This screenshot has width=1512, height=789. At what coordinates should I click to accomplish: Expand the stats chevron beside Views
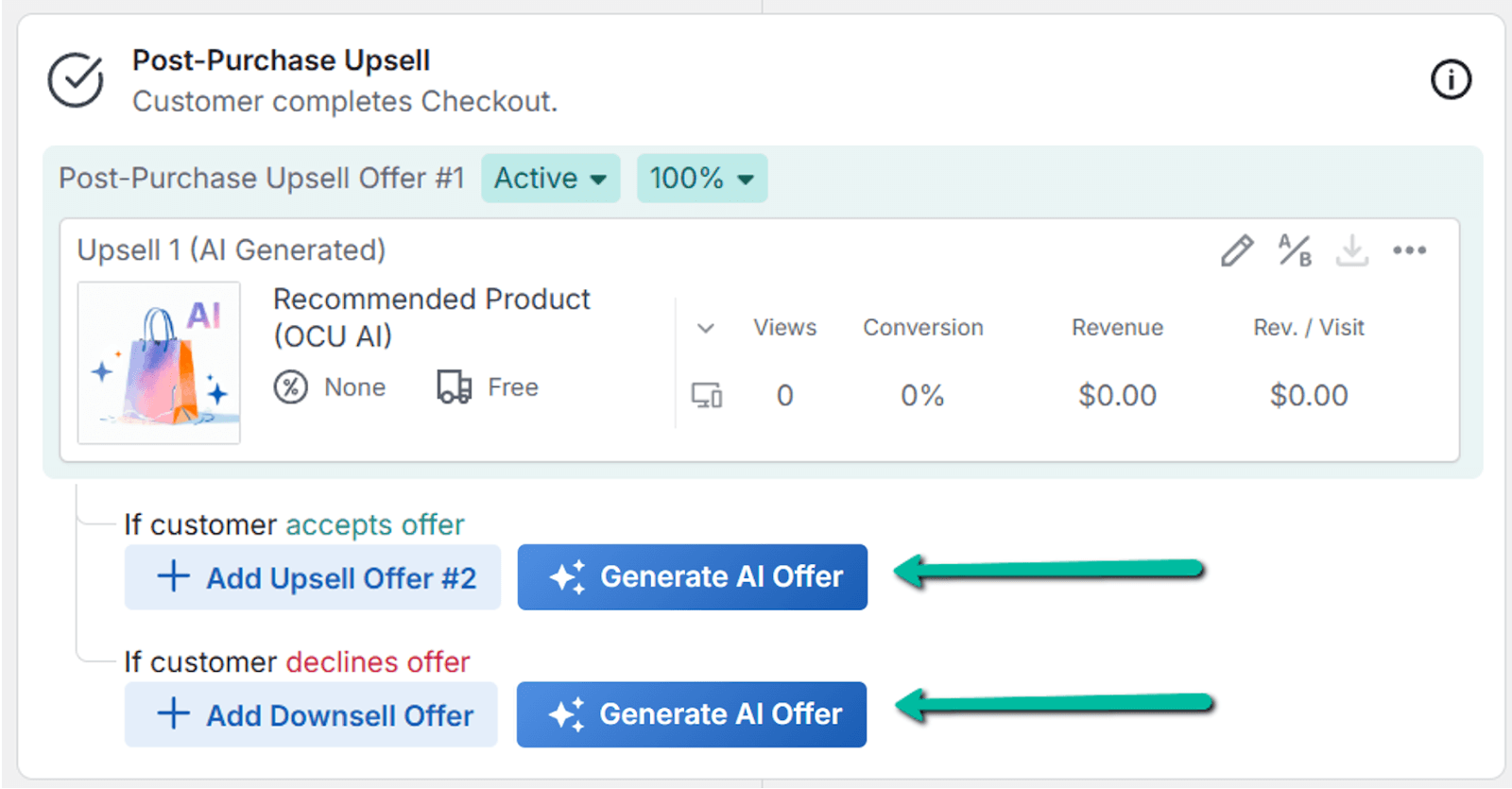coord(706,328)
